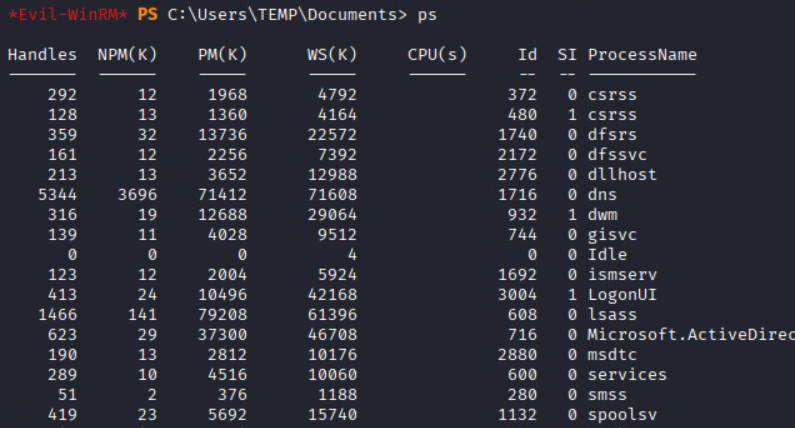Click the Microsoft.ActiveDirec process name
Image resolution: width=795 pixels, height=428 pixels.
coord(691,335)
